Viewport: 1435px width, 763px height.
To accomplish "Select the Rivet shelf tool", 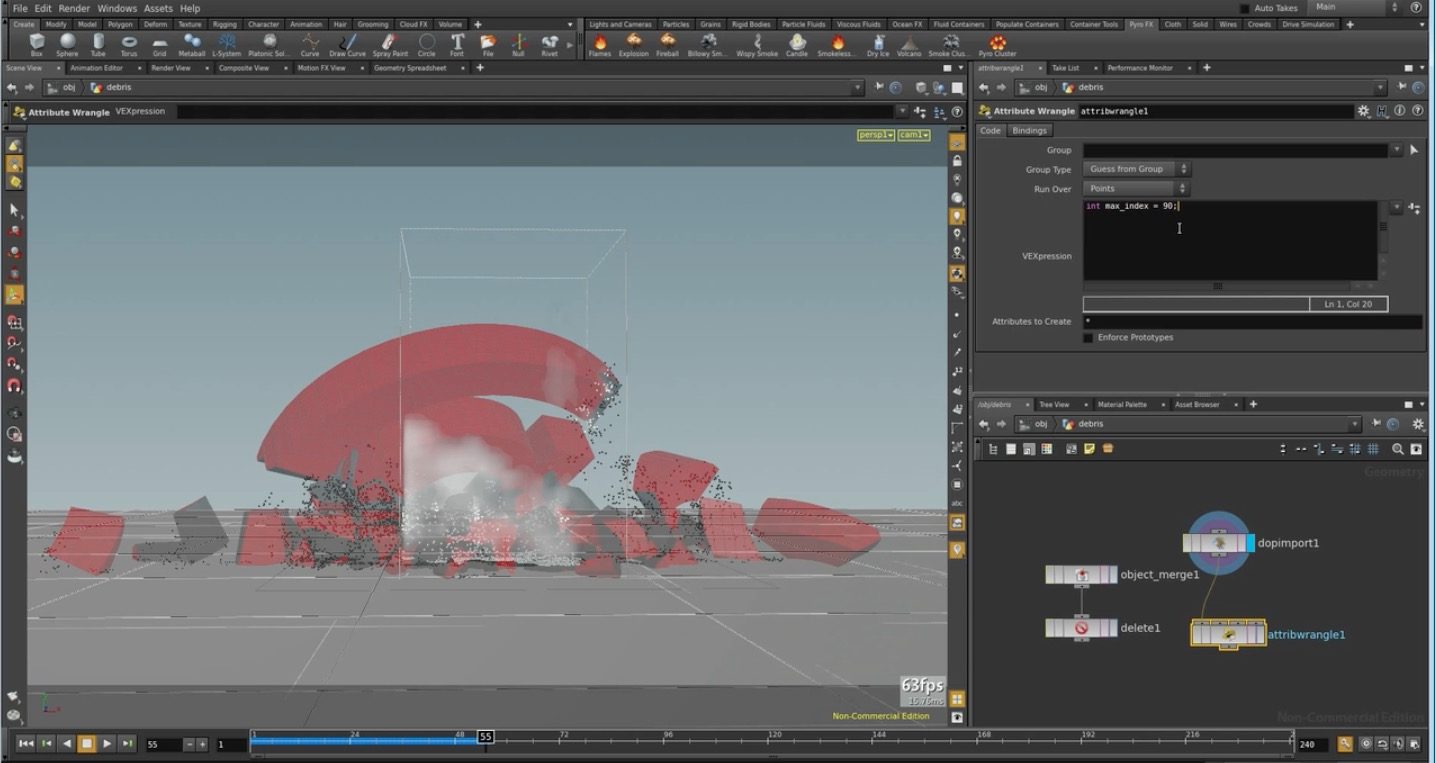I will tap(550, 45).
